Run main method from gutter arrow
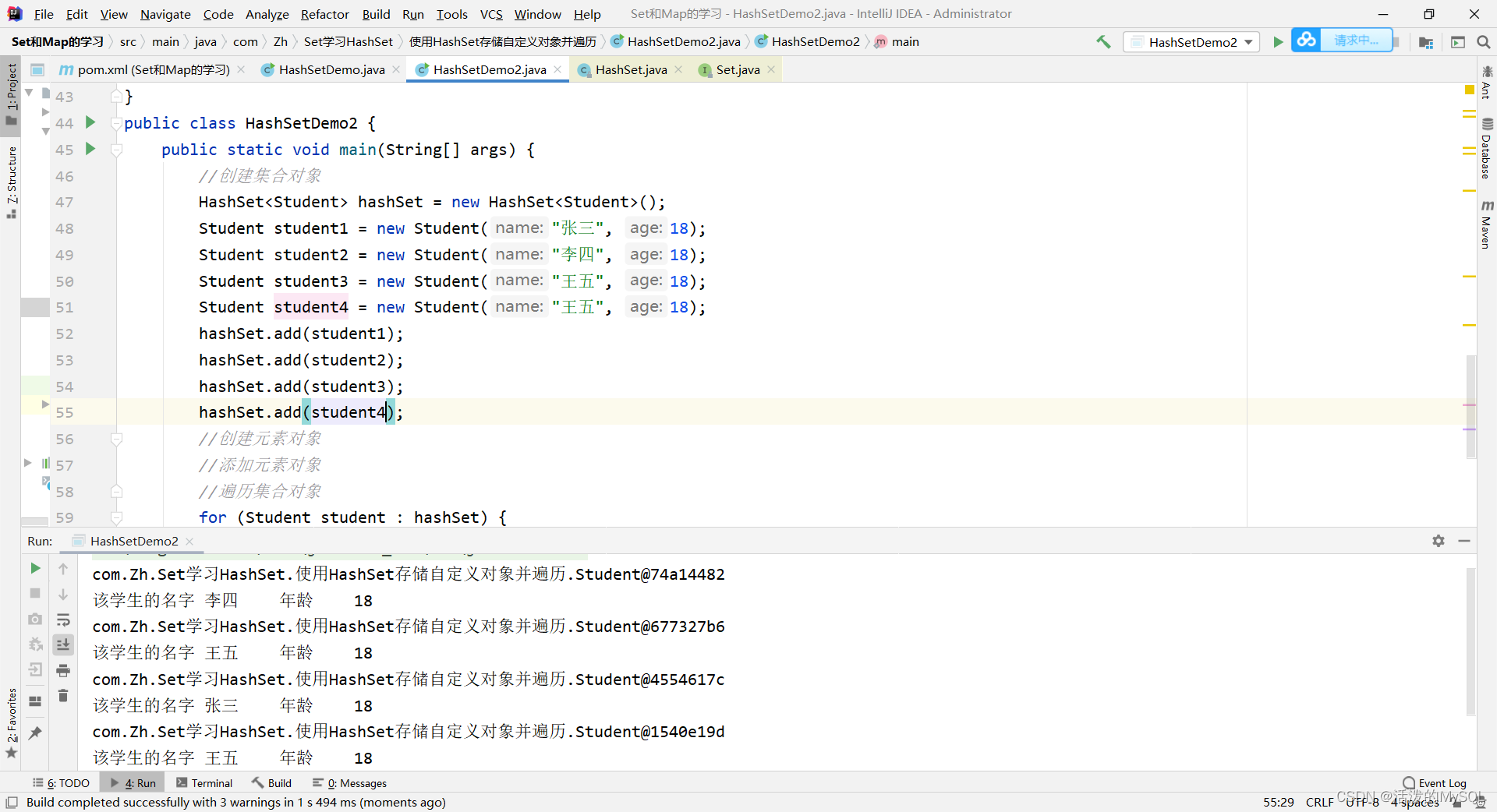Image resolution: width=1497 pixels, height=812 pixels. coord(90,149)
